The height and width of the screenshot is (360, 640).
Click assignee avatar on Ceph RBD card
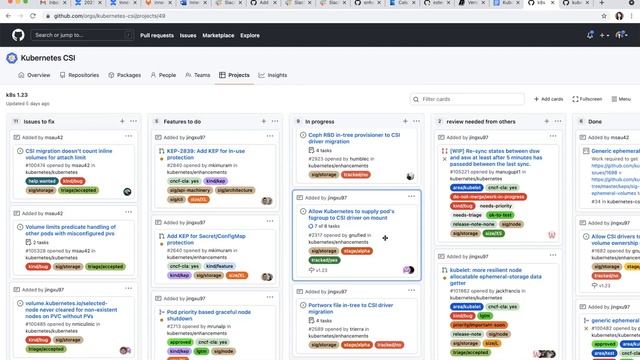[410, 176]
